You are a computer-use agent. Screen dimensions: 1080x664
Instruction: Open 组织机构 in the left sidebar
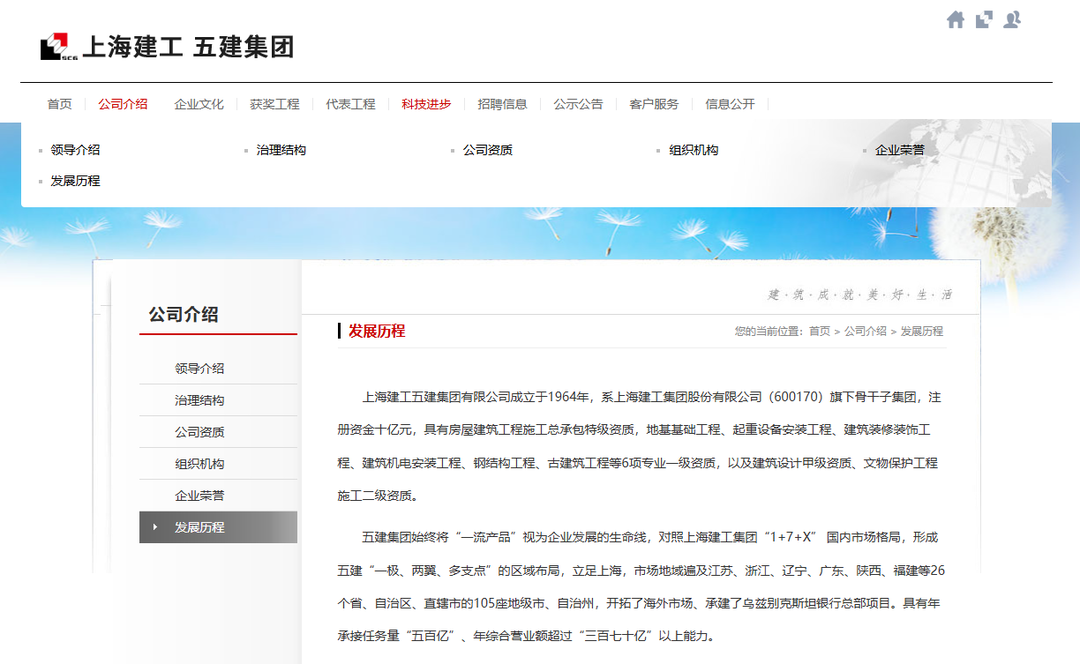pos(200,464)
